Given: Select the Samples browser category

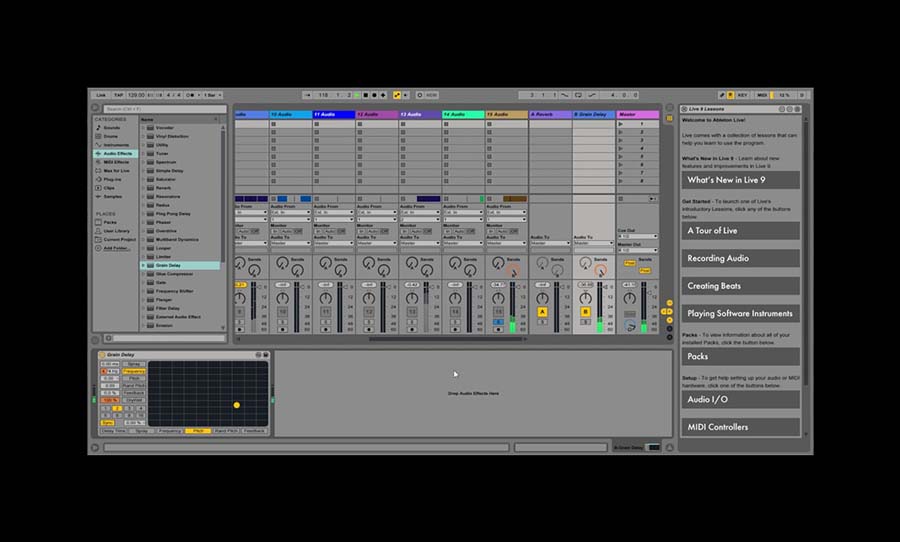Looking at the screenshot, I should pos(115,196).
